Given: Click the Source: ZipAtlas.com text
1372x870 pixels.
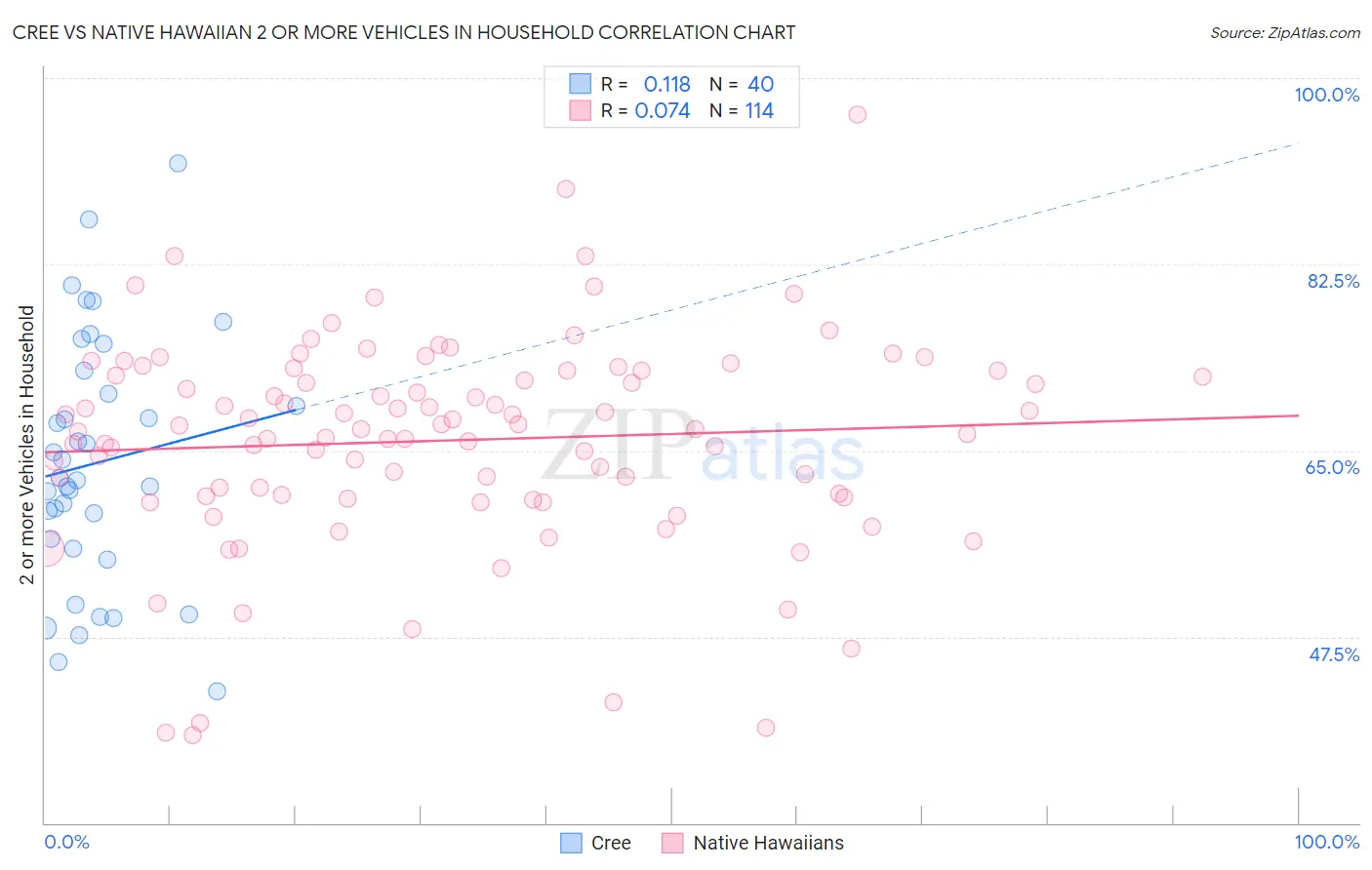Looking at the screenshot, I should [x=1285, y=32].
